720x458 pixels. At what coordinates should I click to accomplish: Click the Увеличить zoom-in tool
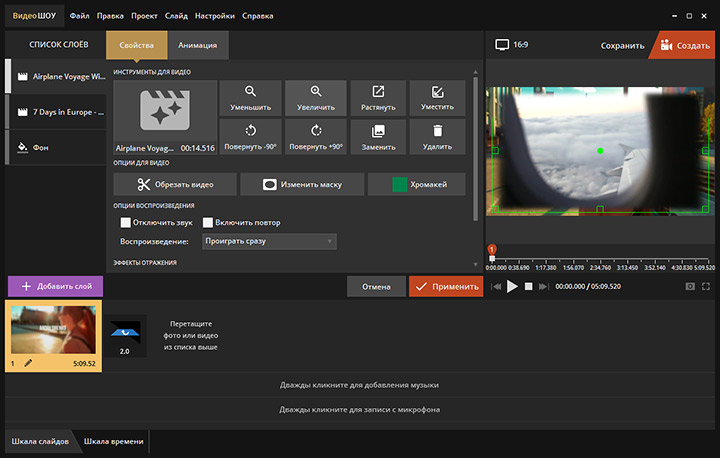(315, 97)
